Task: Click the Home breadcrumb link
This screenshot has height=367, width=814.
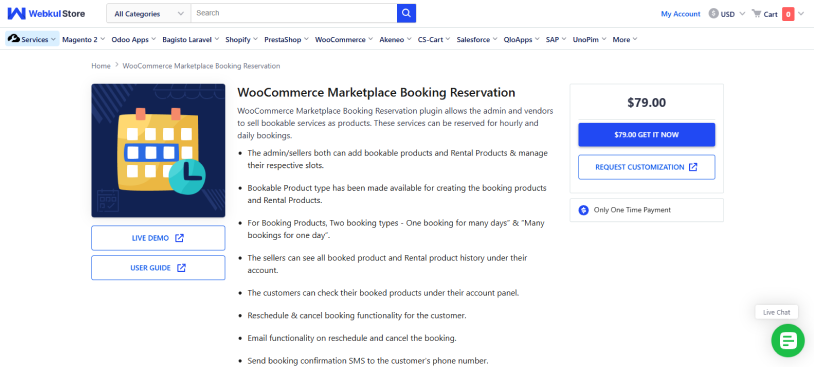Action: pos(101,66)
